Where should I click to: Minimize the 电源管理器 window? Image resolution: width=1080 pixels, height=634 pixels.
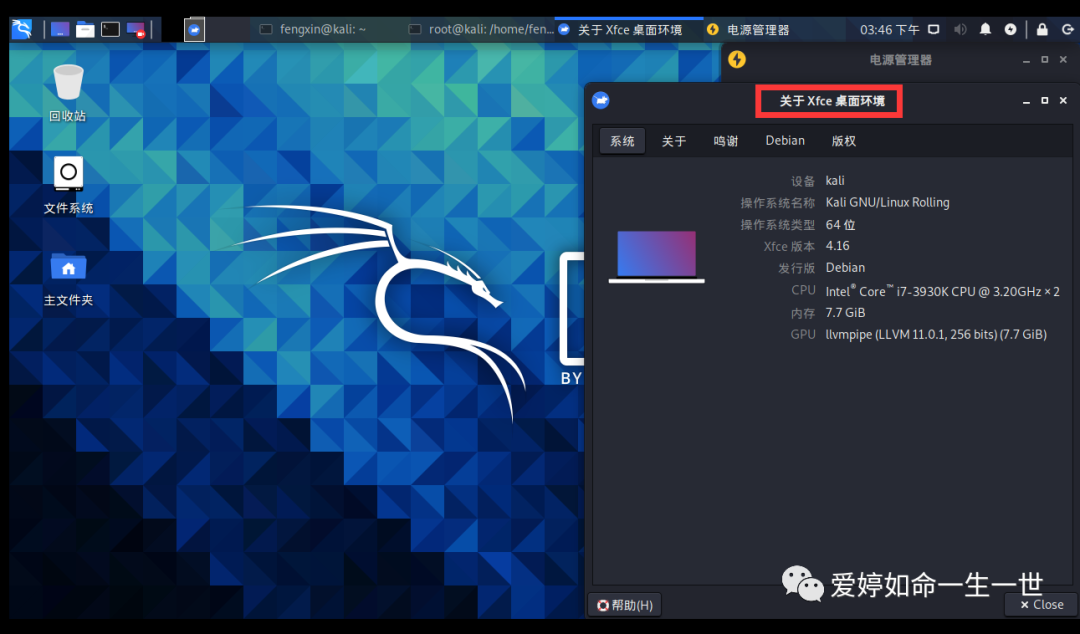1026,60
